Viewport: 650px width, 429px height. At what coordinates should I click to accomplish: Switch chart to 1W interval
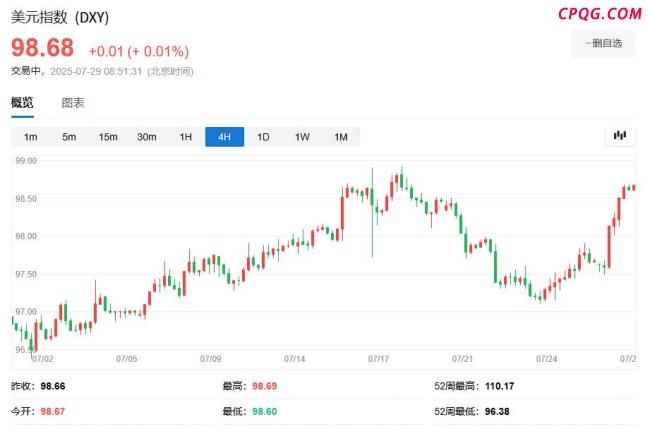[x=302, y=137]
